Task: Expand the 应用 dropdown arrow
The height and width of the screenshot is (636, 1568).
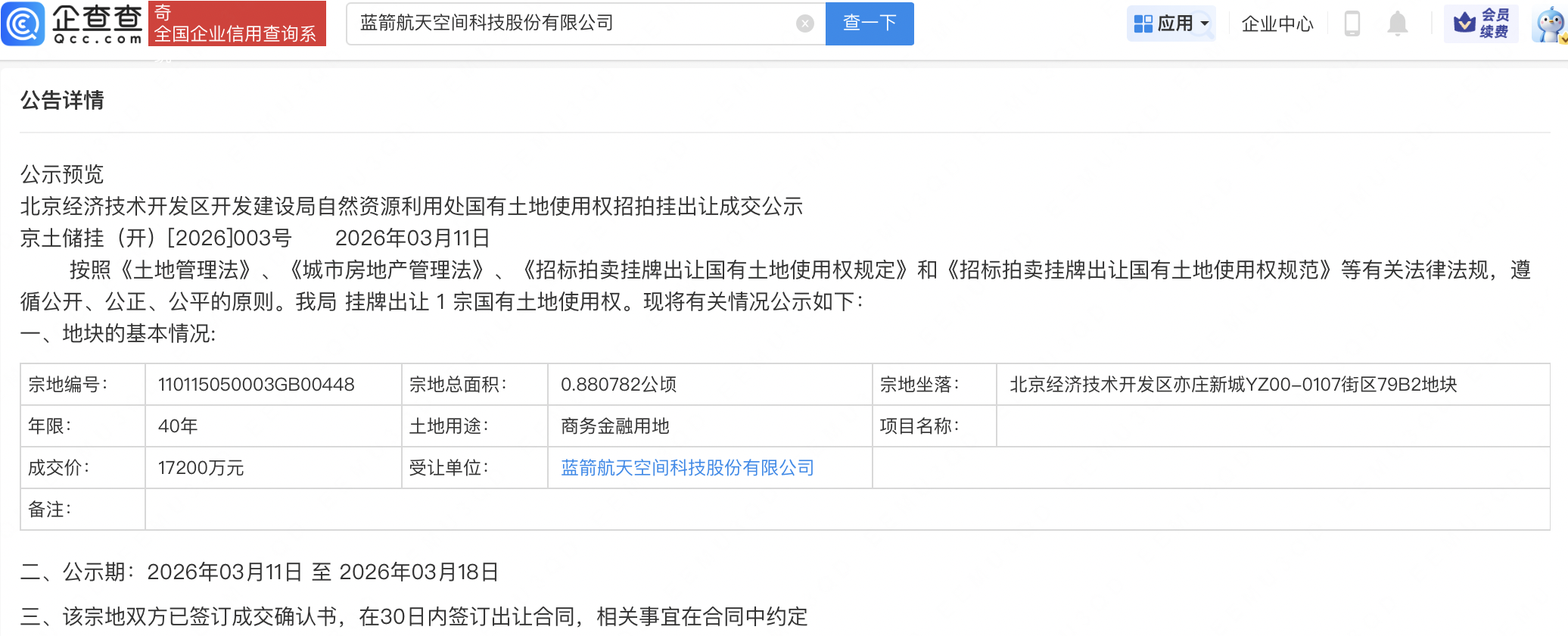Action: click(1205, 23)
